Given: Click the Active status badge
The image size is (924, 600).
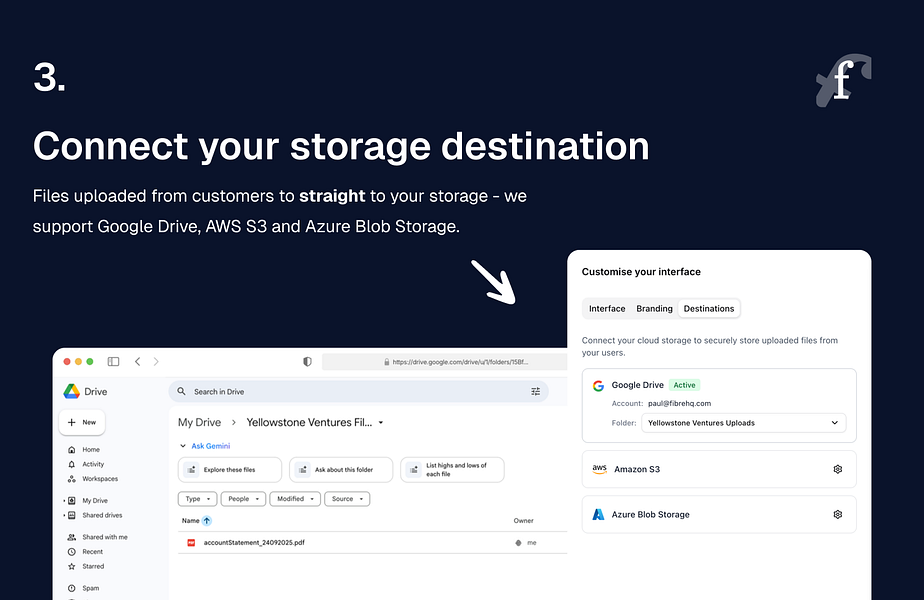Looking at the screenshot, I should [684, 385].
